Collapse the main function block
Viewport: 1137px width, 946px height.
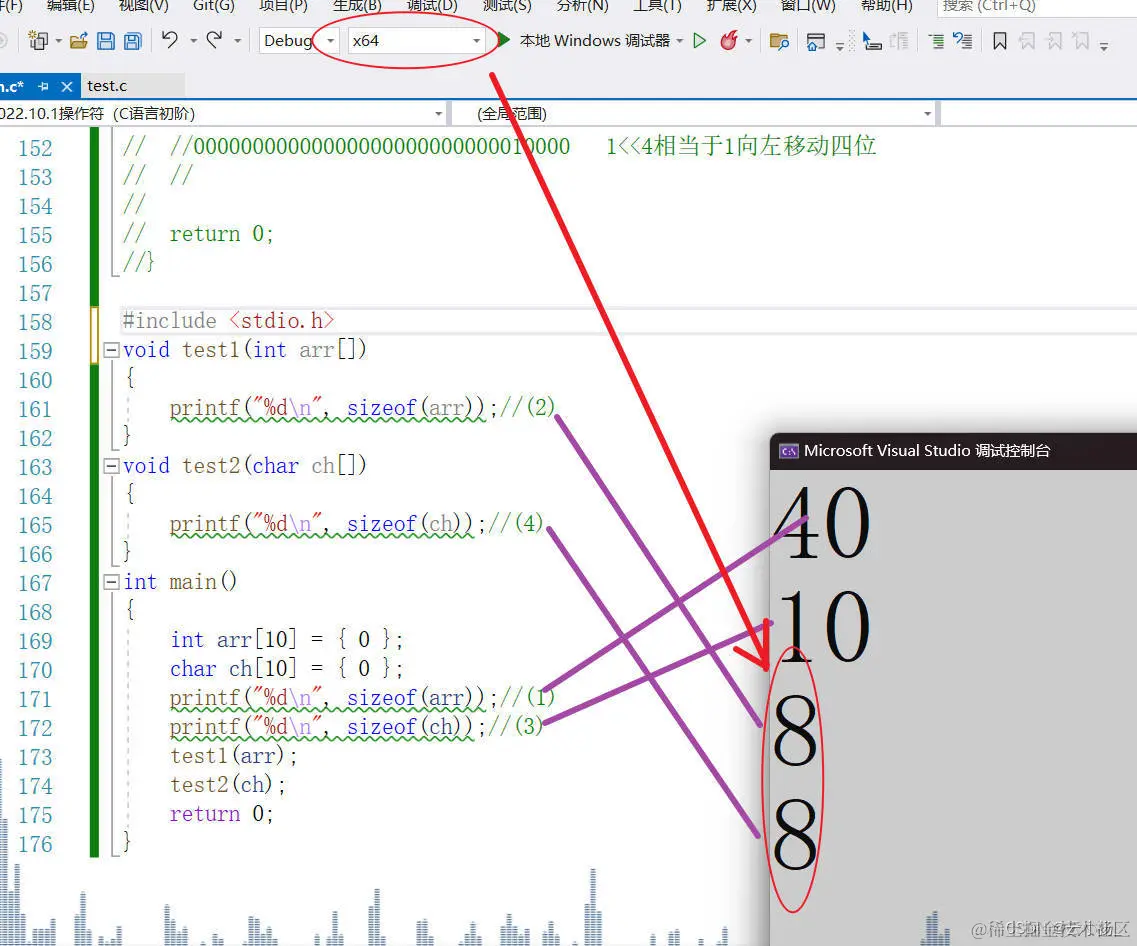(112, 582)
